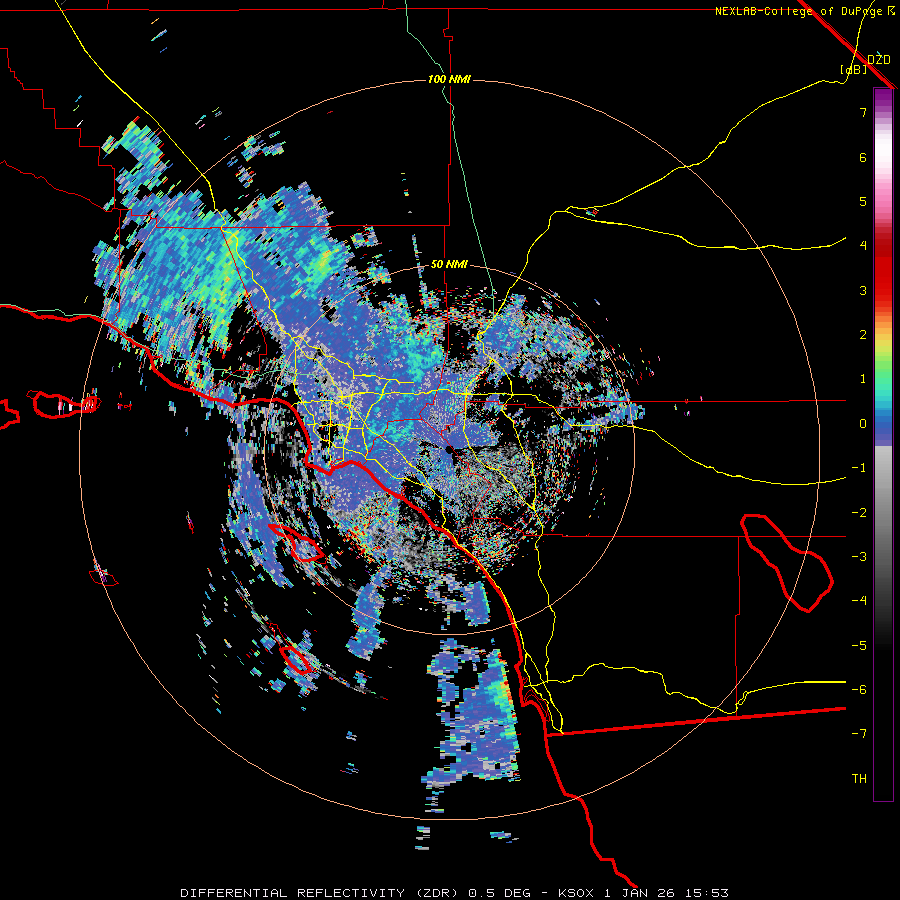The height and width of the screenshot is (900, 900).
Task: Select the 0 dB scale value
Action: click(863, 424)
